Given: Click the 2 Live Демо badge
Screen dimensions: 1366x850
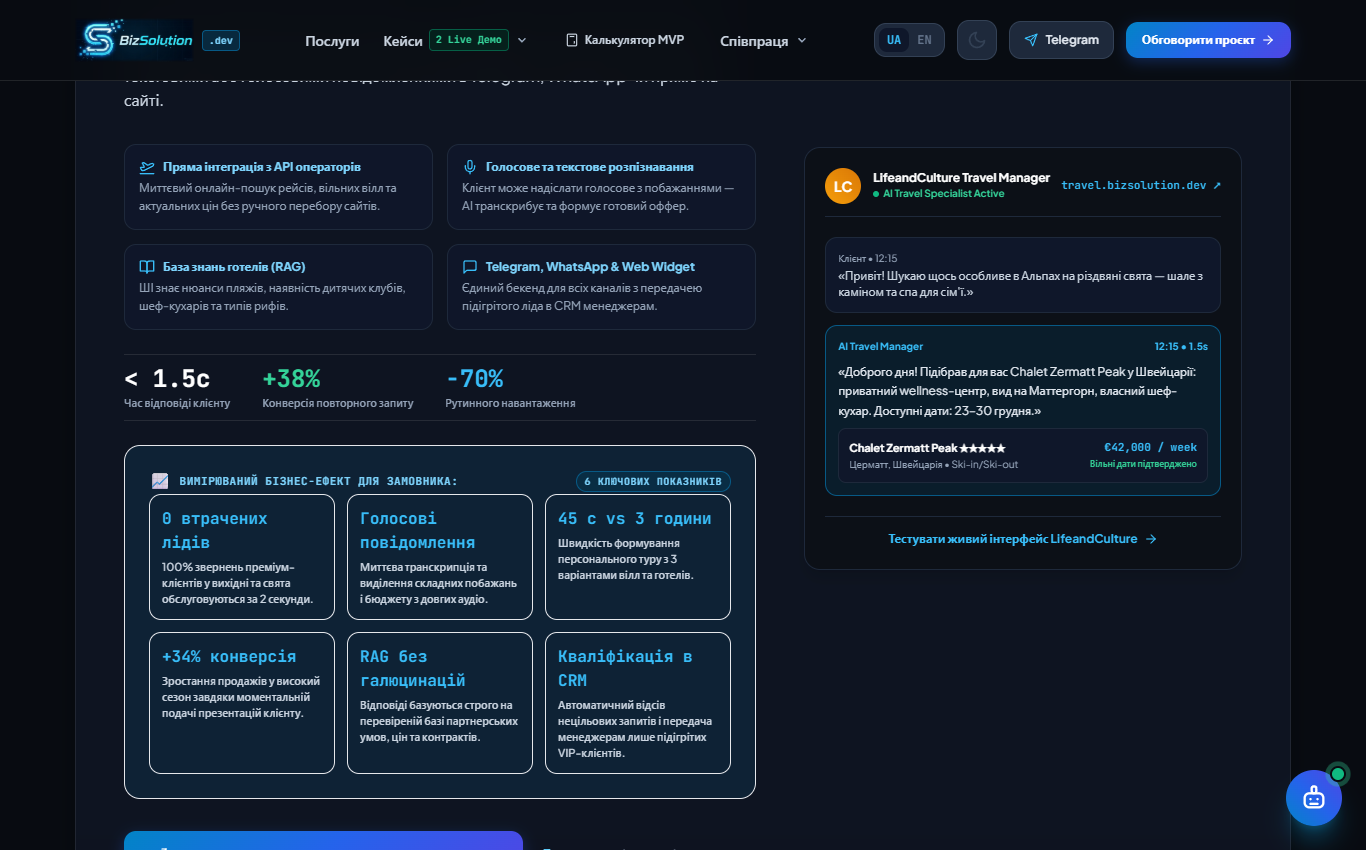Looking at the screenshot, I should (x=469, y=40).
